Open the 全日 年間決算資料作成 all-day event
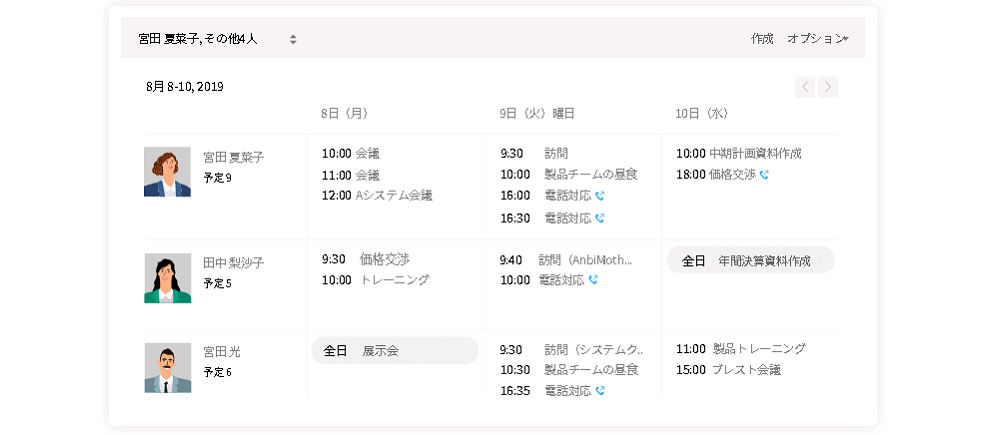This screenshot has width=1000, height=435. click(x=751, y=260)
